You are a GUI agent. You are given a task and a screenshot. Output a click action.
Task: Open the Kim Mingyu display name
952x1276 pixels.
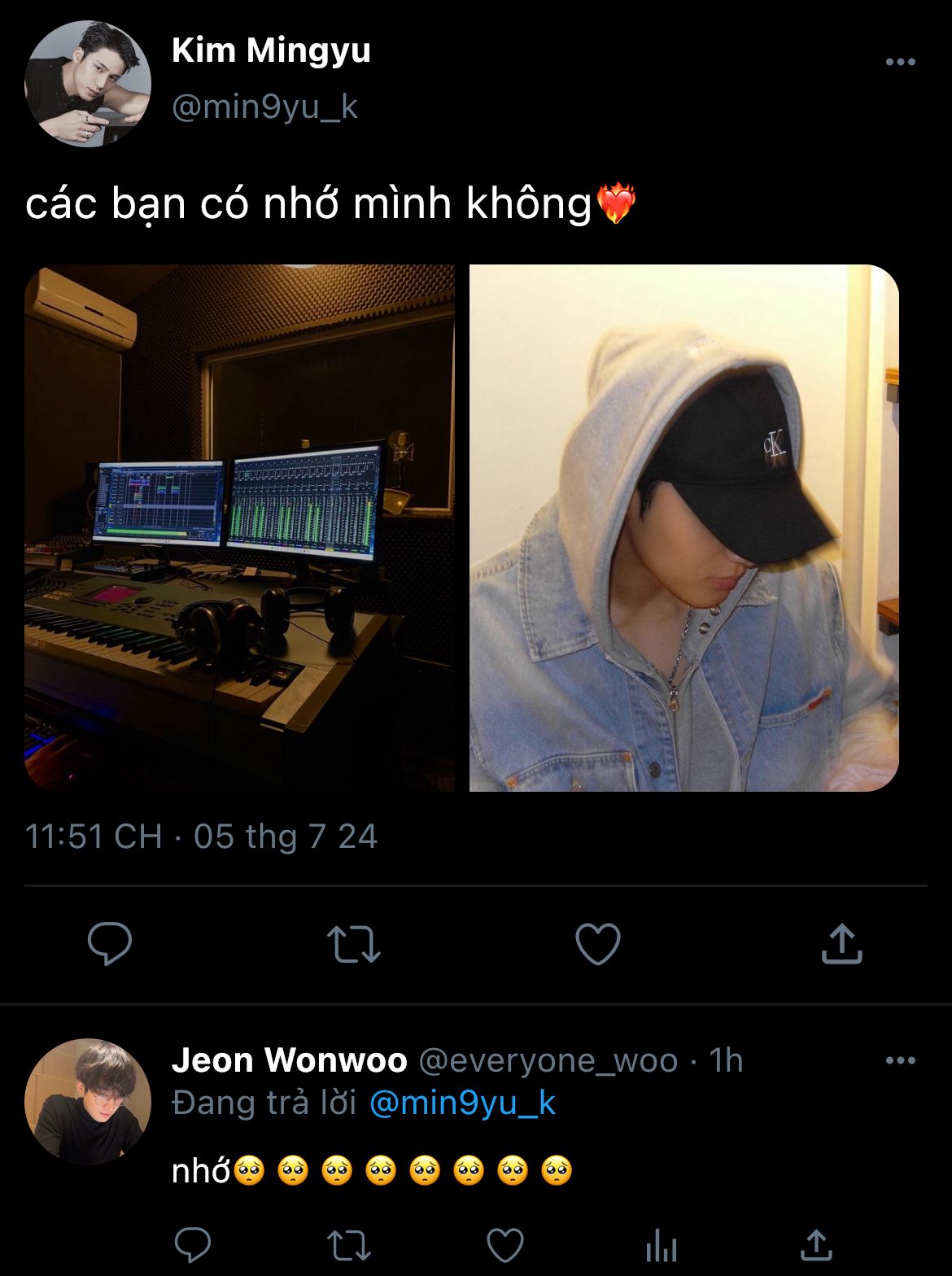pos(271,50)
